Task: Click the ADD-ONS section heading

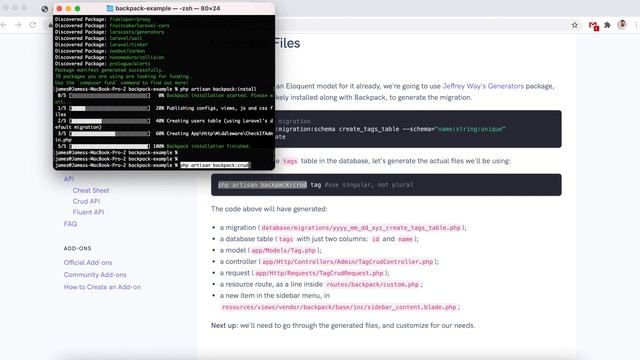Action: point(78,248)
